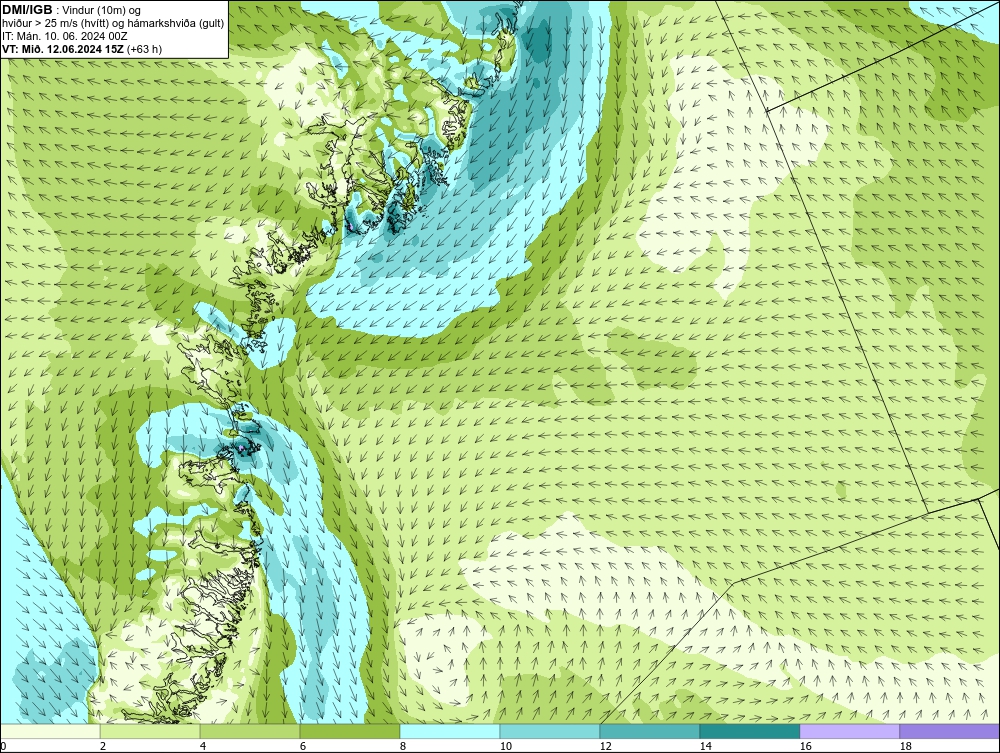Click the legend scale label '10'
This screenshot has width=1000, height=753.
(x=505, y=746)
